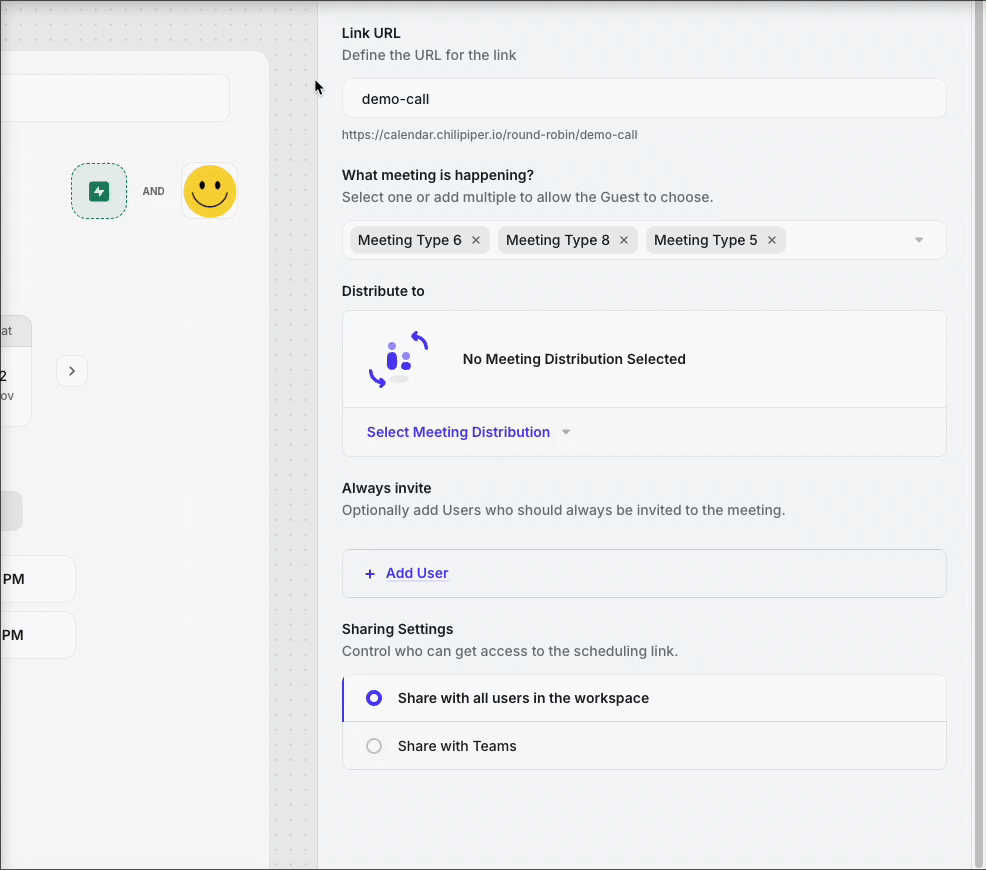
Task: Click the next date chevron arrow
Action: 72,371
